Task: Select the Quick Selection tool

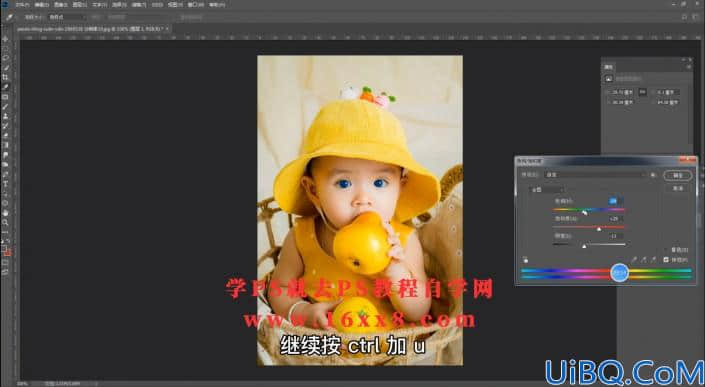Action: point(5,68)
